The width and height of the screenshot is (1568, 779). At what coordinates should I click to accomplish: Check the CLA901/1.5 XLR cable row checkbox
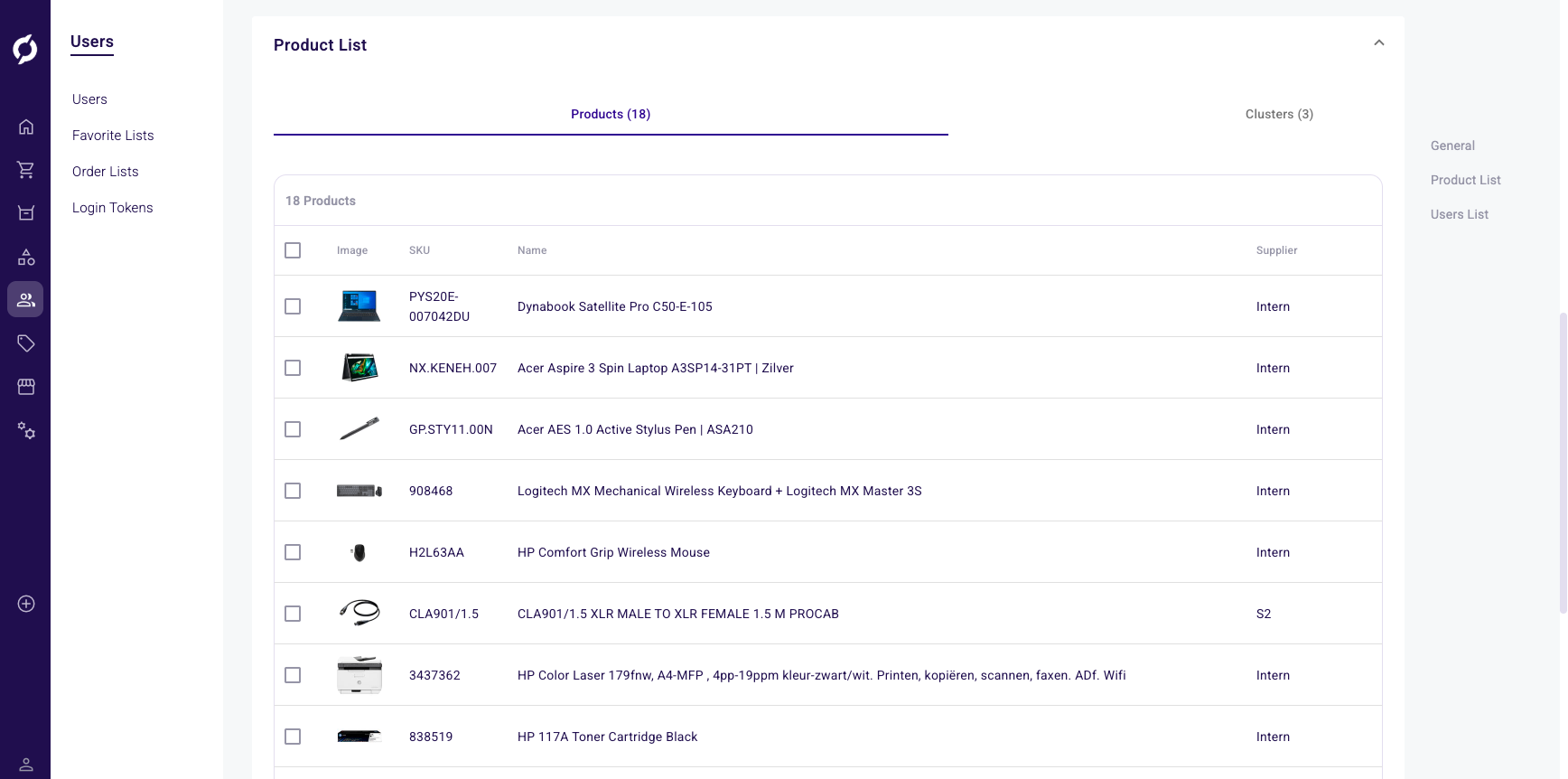coord(293,614)
